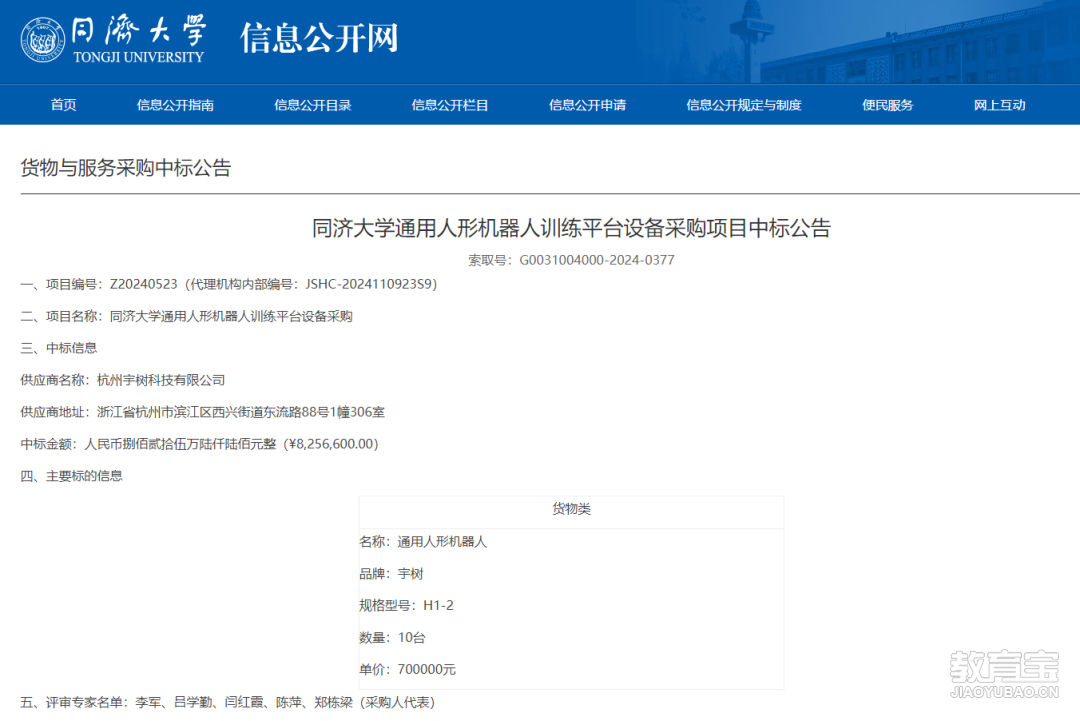This screenshot has width=1080, height=721.
Task: Open the 信息公开指南 menu item
Action: coord(175,105)
